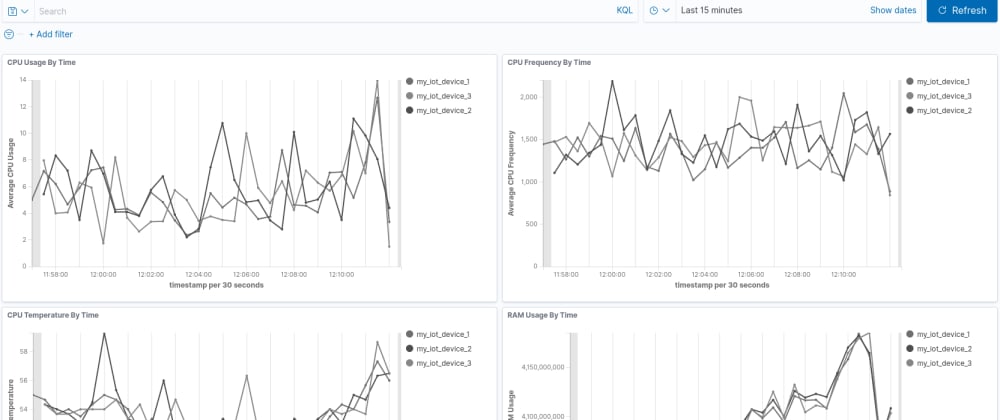The height and width of the screenshot is (420, 1000).
Task: Click Average CPU Usage axis label
Action: tap(11, 173)
